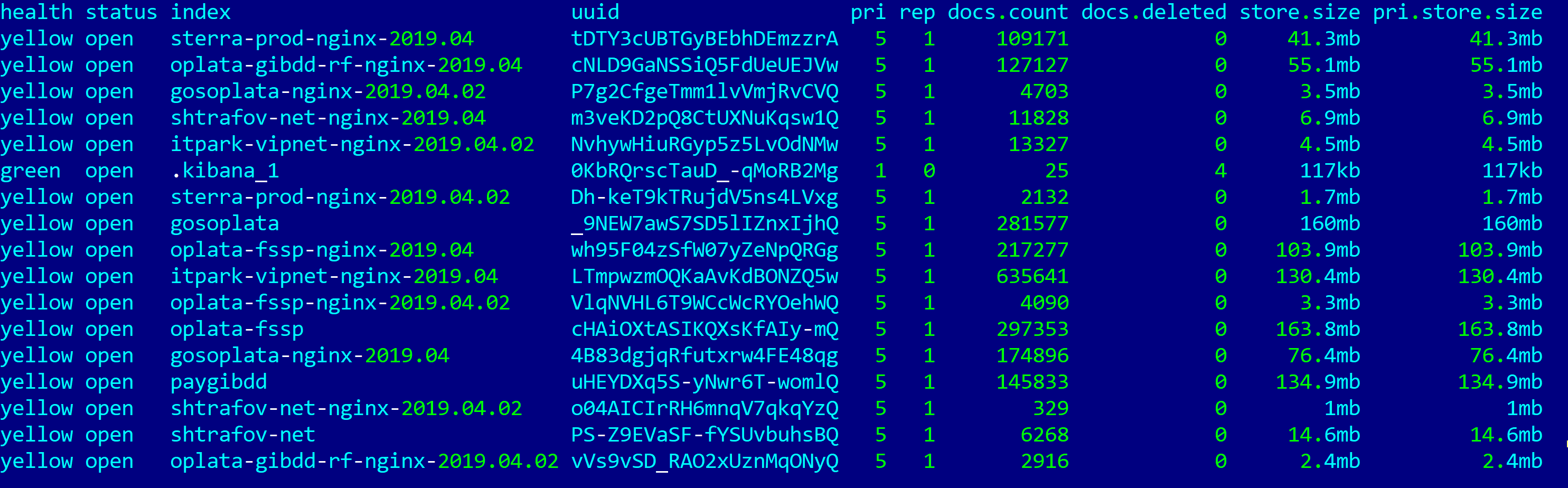Click docs count 145833
The image size is (1568, 488).
coord(1032,382)
